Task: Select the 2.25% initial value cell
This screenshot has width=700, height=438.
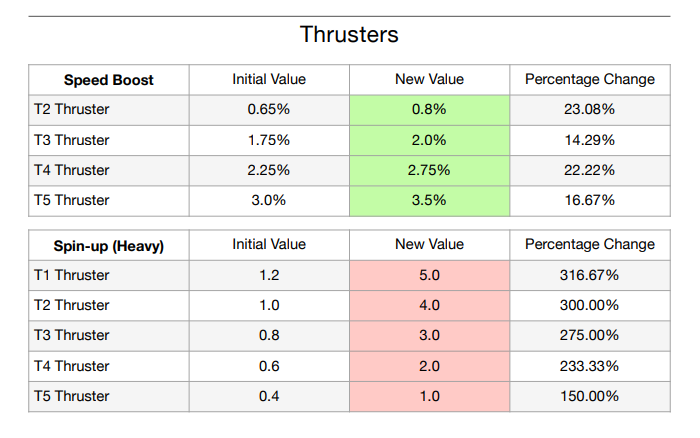Action: coord(269,170)
